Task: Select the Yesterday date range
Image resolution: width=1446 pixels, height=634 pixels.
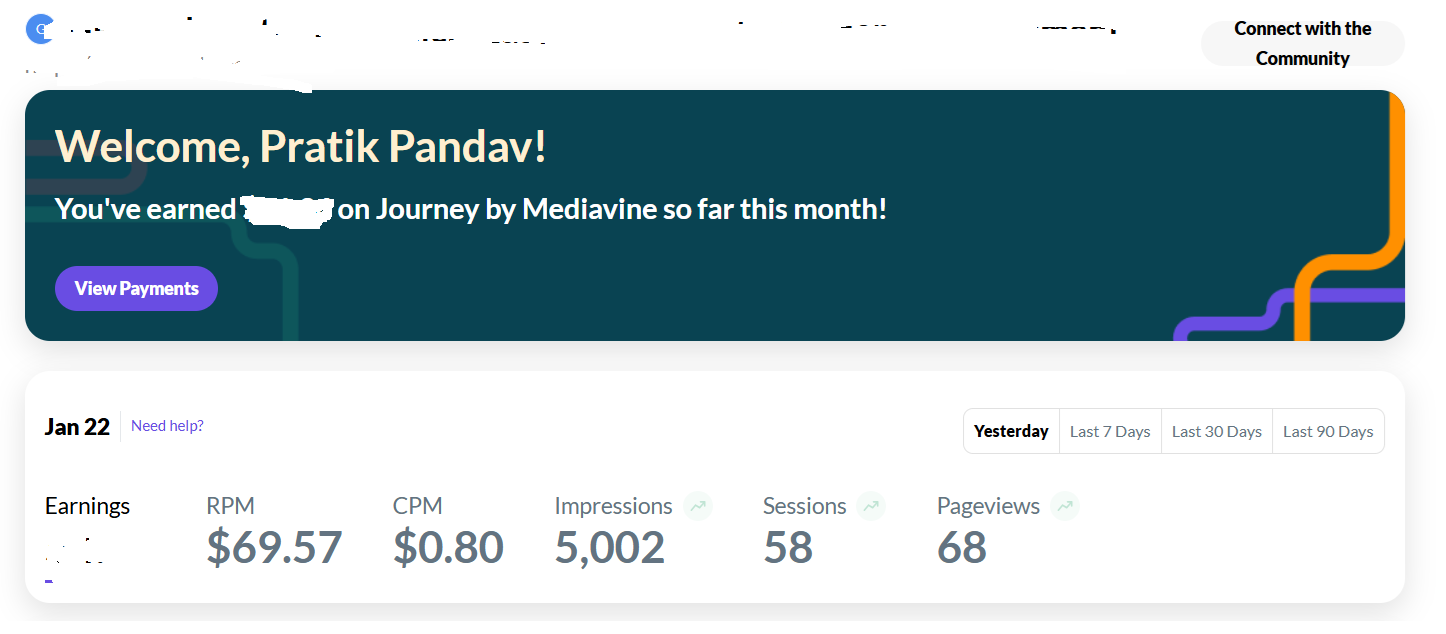Action: pyautogui.click(x=1011, y=431)
